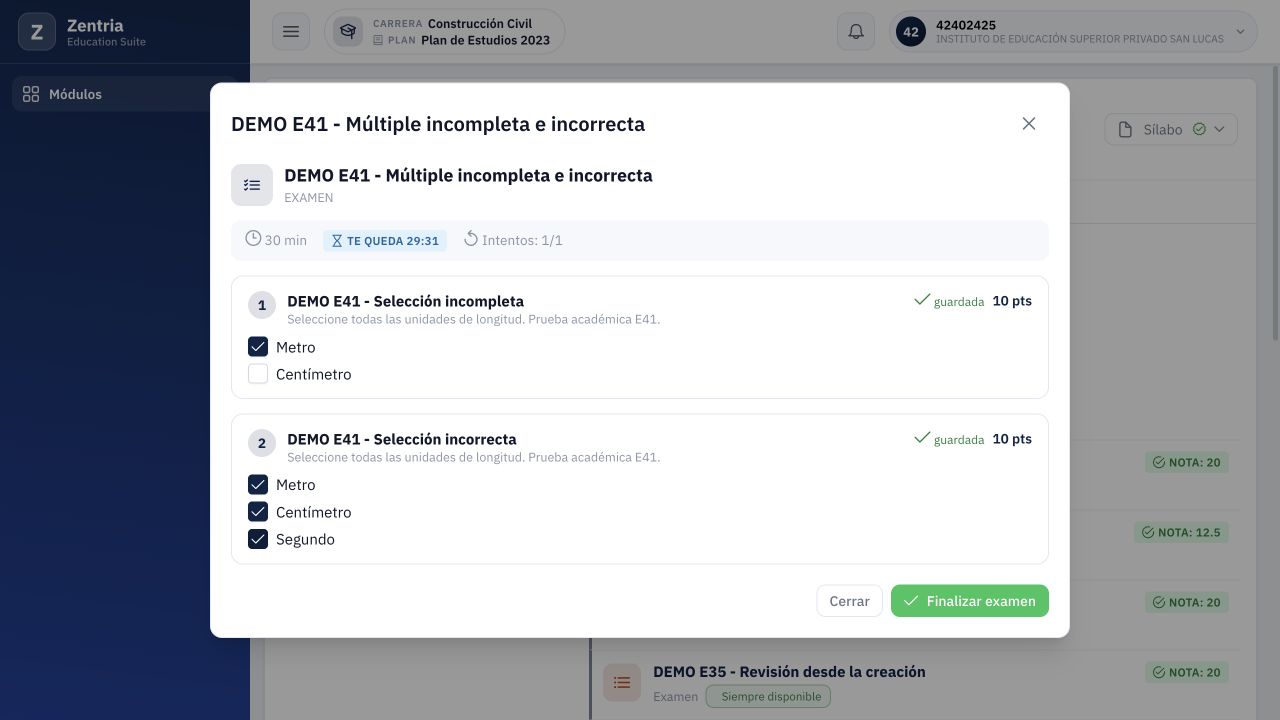Click the Cerrar button
This screenshot has height=720, width=1280.
click(x=849, y=601)
